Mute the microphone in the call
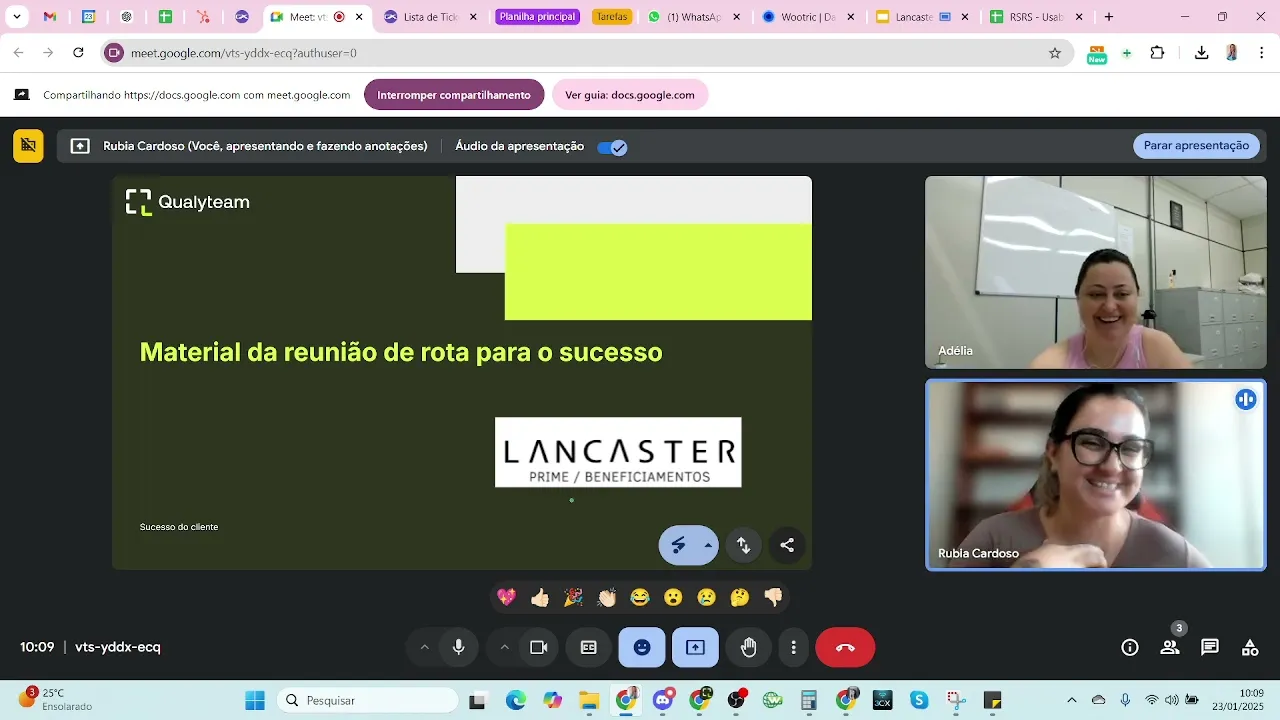 459,647
